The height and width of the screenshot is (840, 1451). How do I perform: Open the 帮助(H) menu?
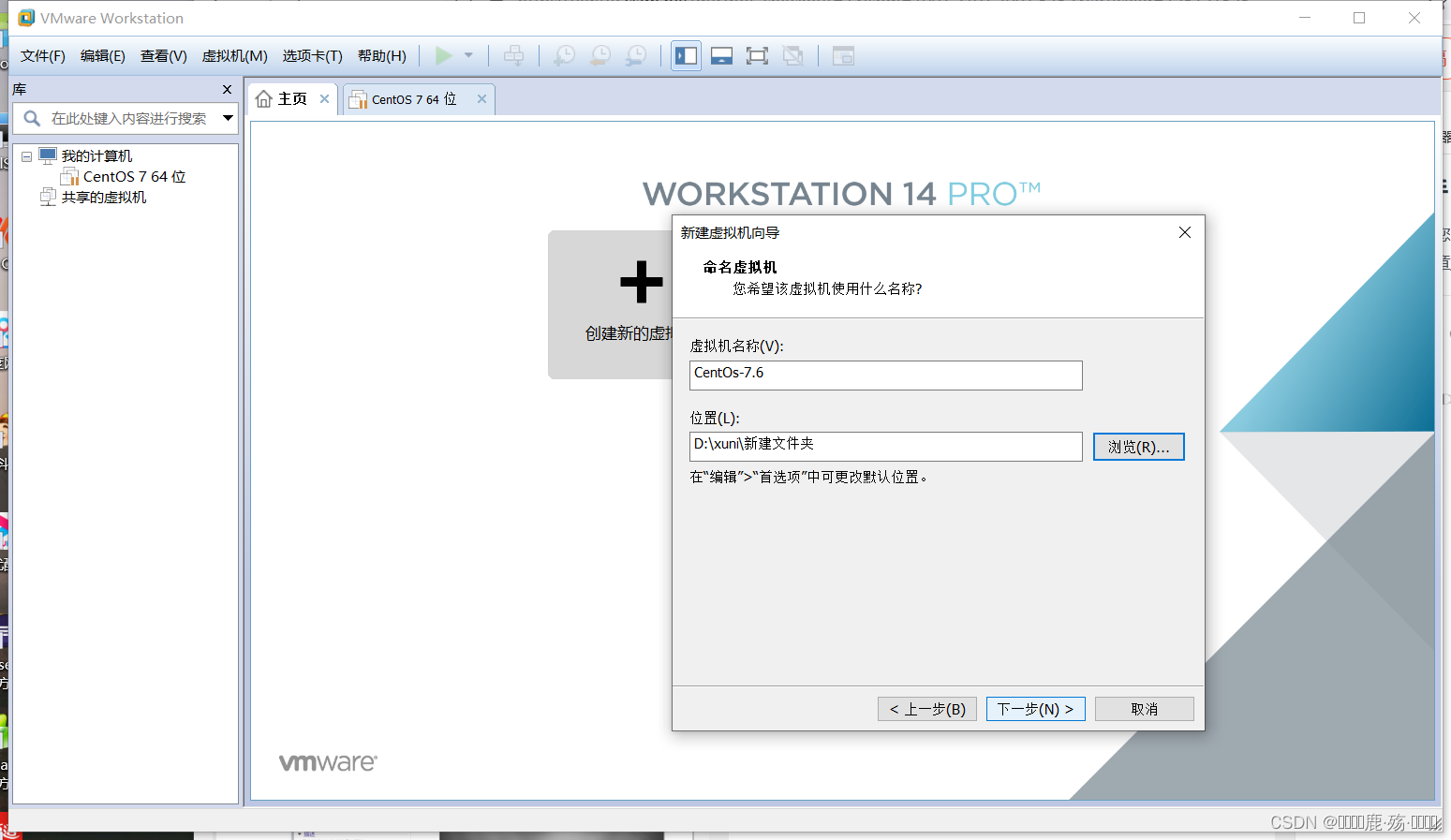381,56
